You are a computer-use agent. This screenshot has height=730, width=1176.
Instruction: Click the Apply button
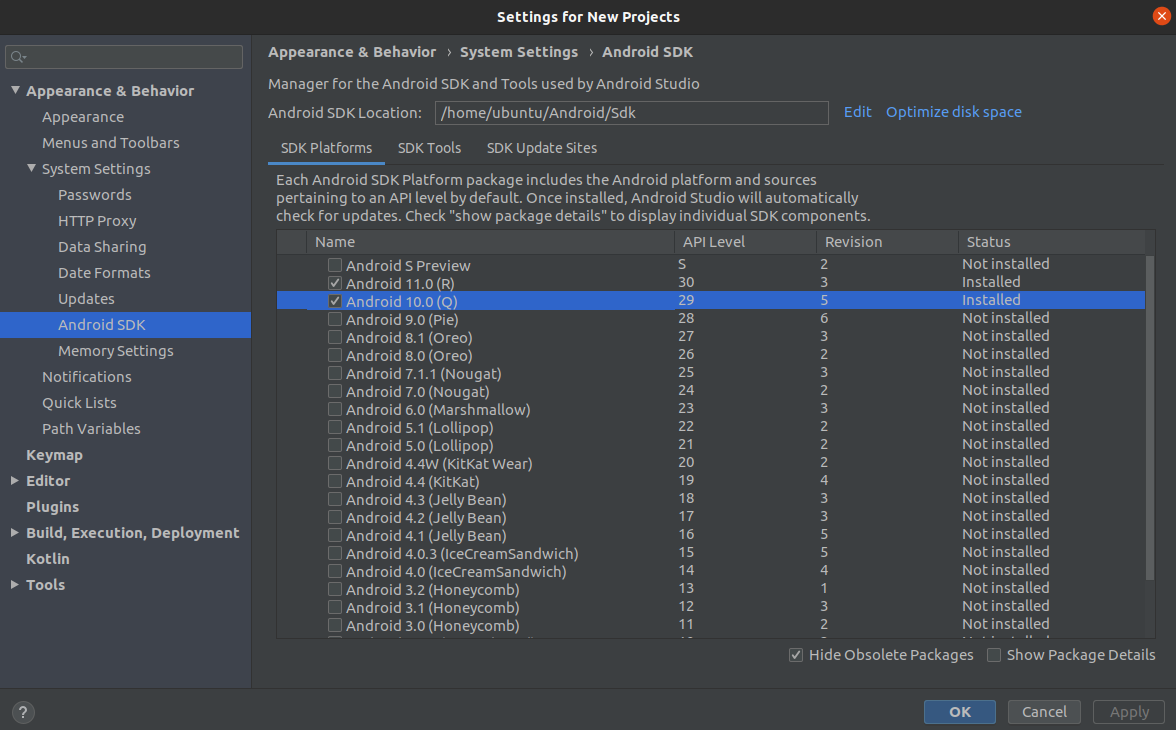(x=1129, y=711)
